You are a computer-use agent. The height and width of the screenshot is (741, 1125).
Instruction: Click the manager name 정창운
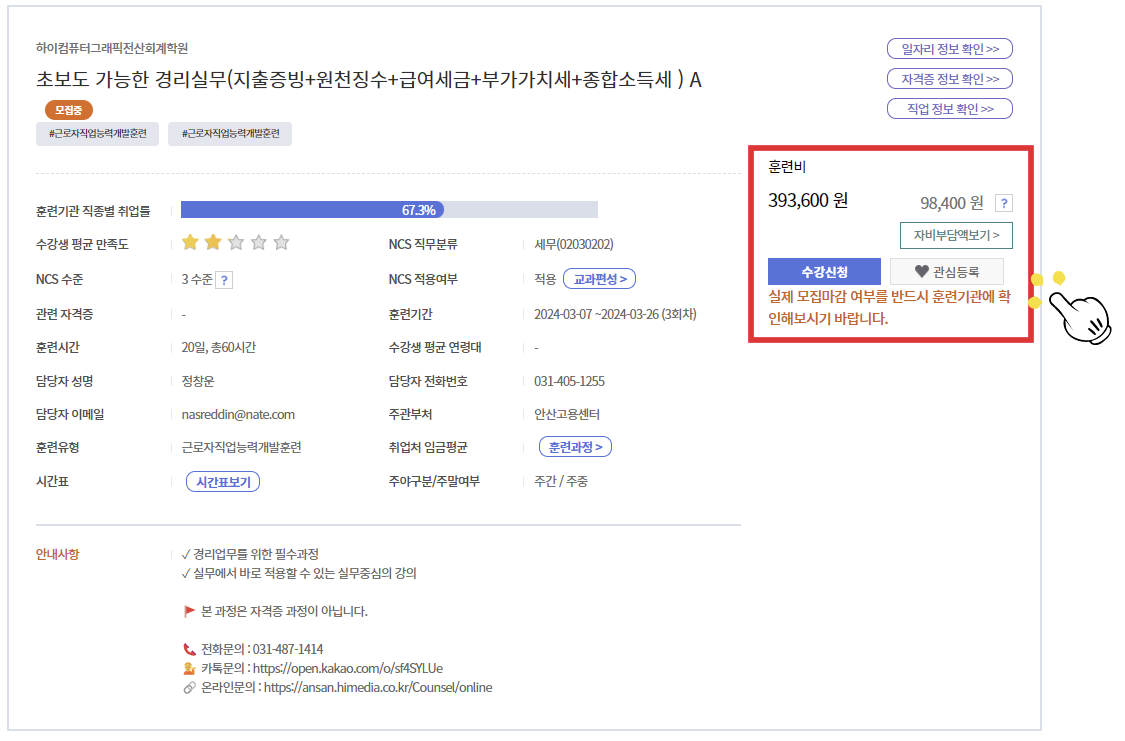[198, 382]
